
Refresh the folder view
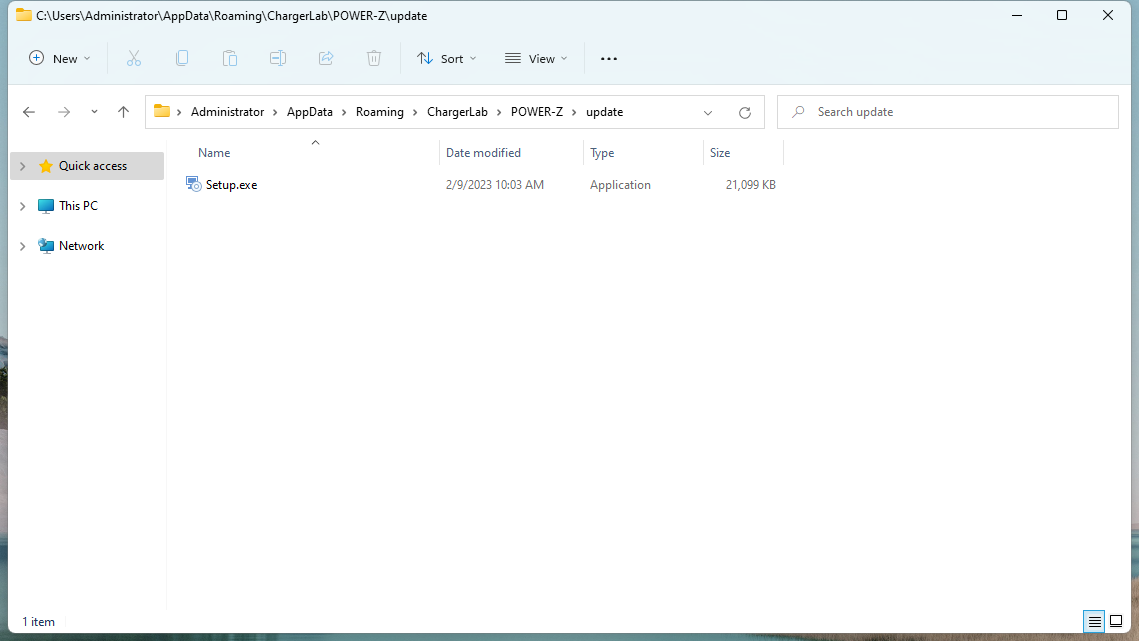pos(745,112)
